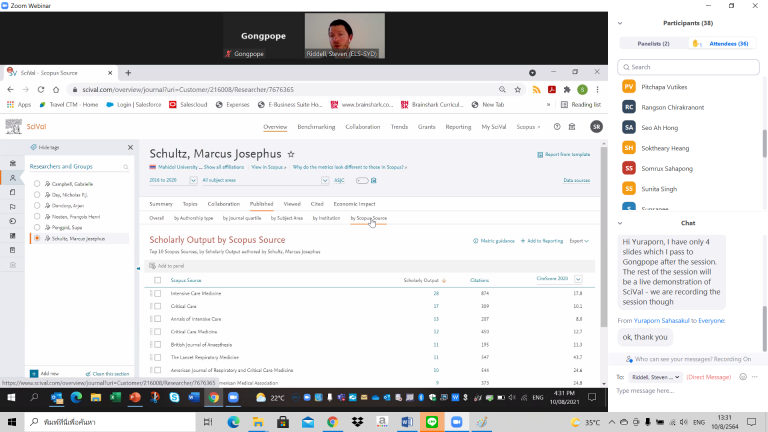Image resolution: width=768 pixels, height=432 pixels.
Task: Collapse the Participants panel chevron
Action: pos(620,23)
